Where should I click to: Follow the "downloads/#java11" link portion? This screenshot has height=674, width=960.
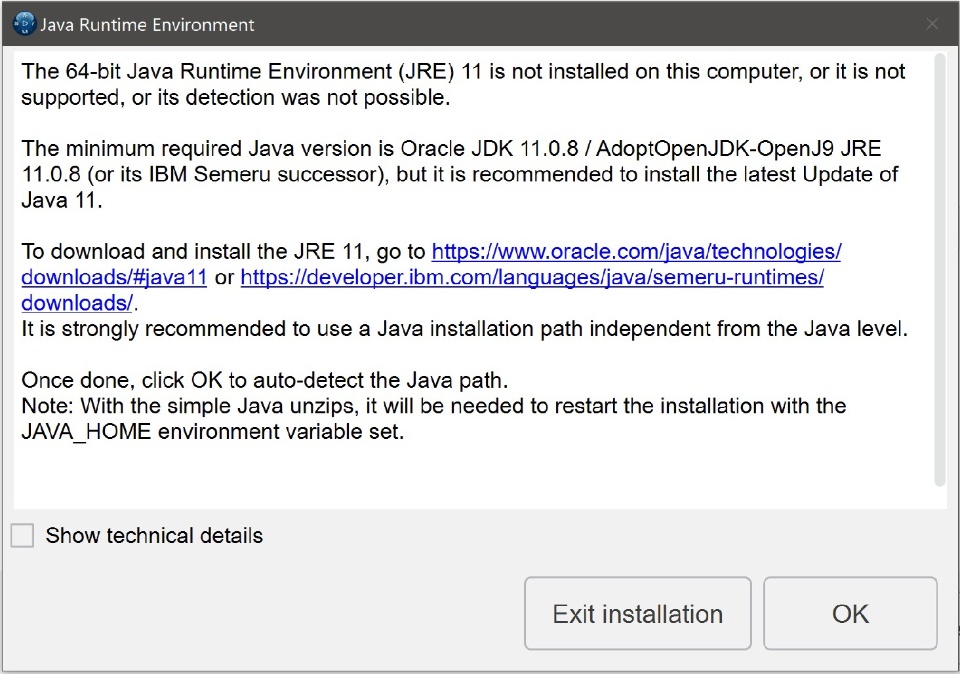coord(114,277)
